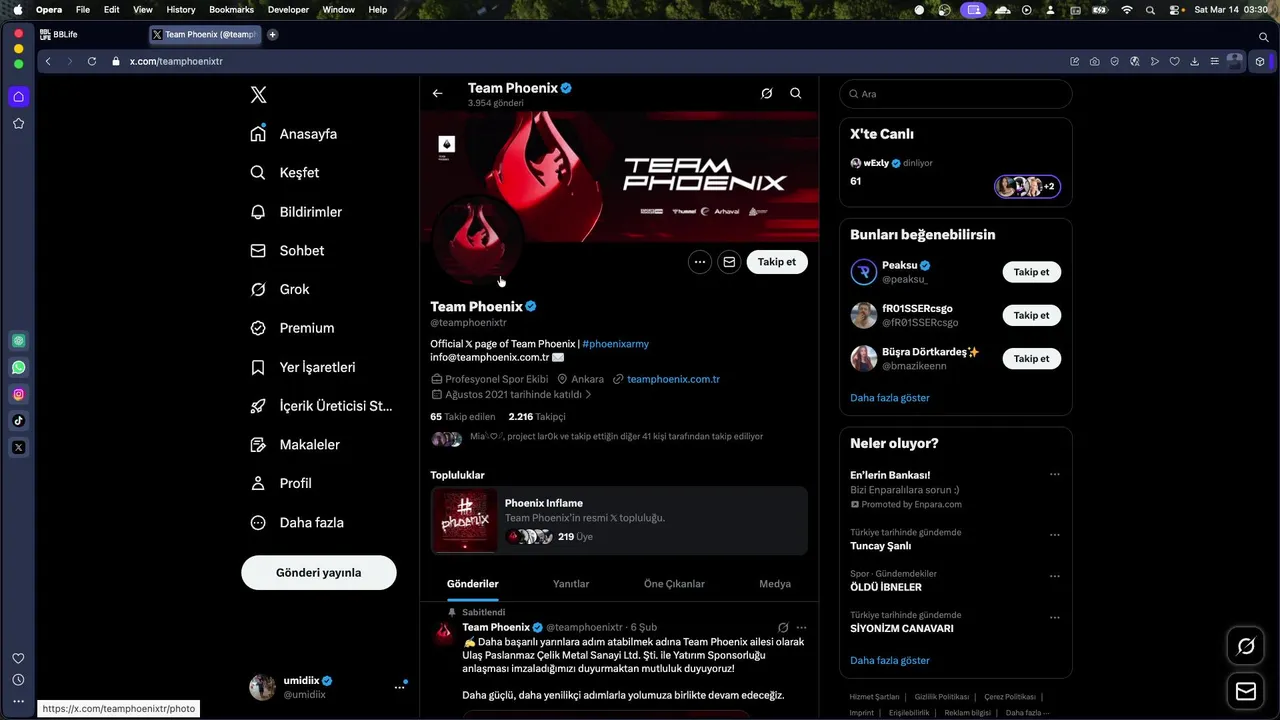Viewport: 1280px width, 720px height.
Task: Open the three-dot more options button on profile
Action: pyautogui.click(x=700, y=262)
